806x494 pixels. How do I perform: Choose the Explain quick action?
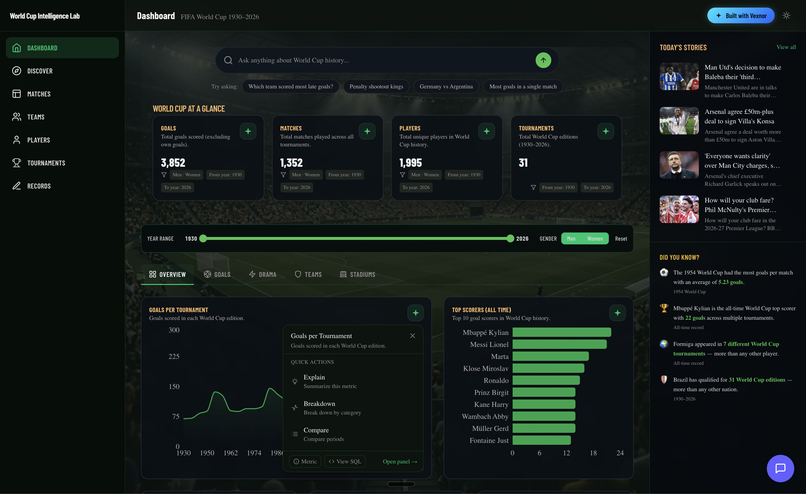pyautogui.click(x=354, y=381)
